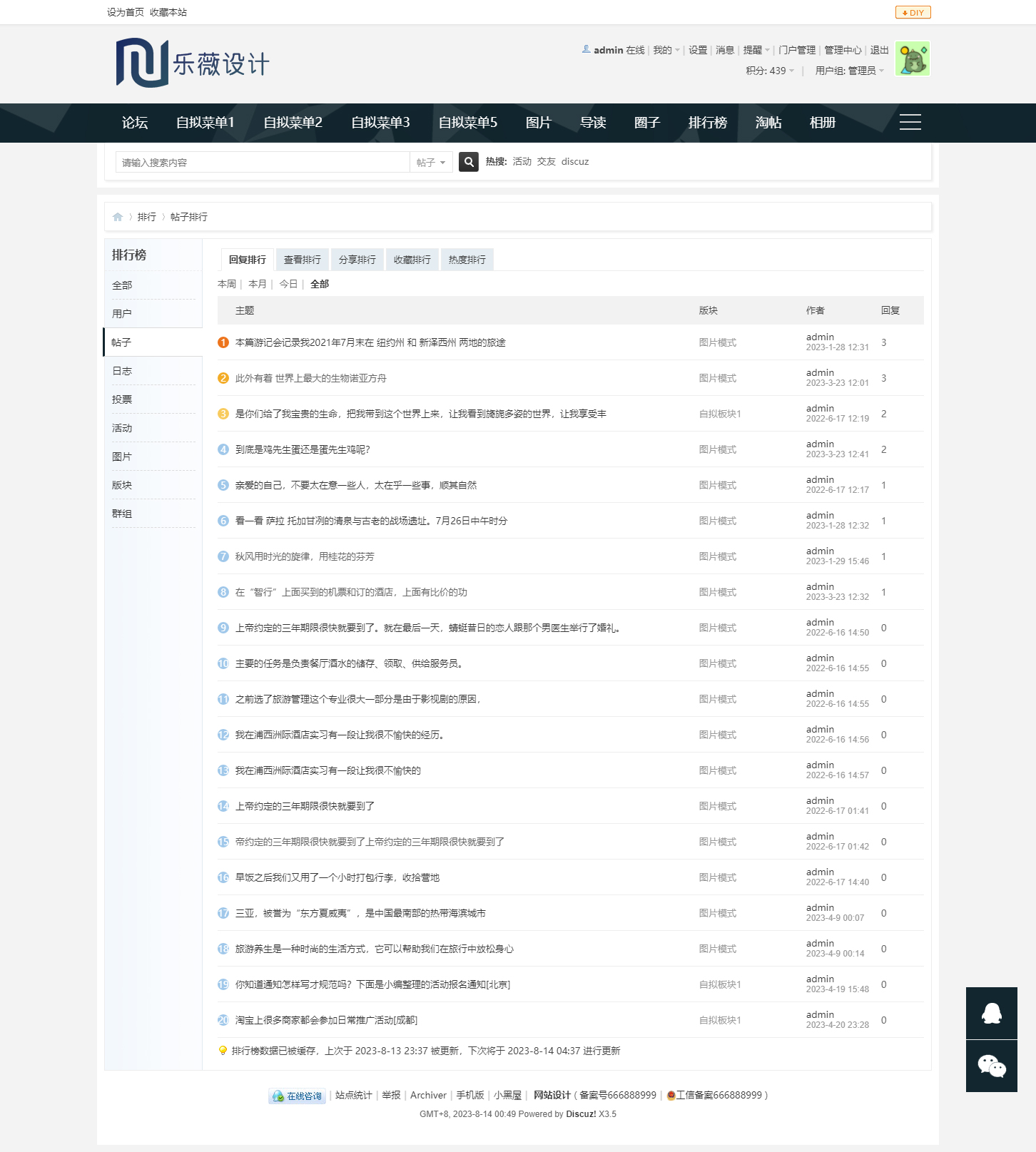Click the magnifier search button
The height and width of the screenshot is (1152, 1036).
(x=468, y=162)
